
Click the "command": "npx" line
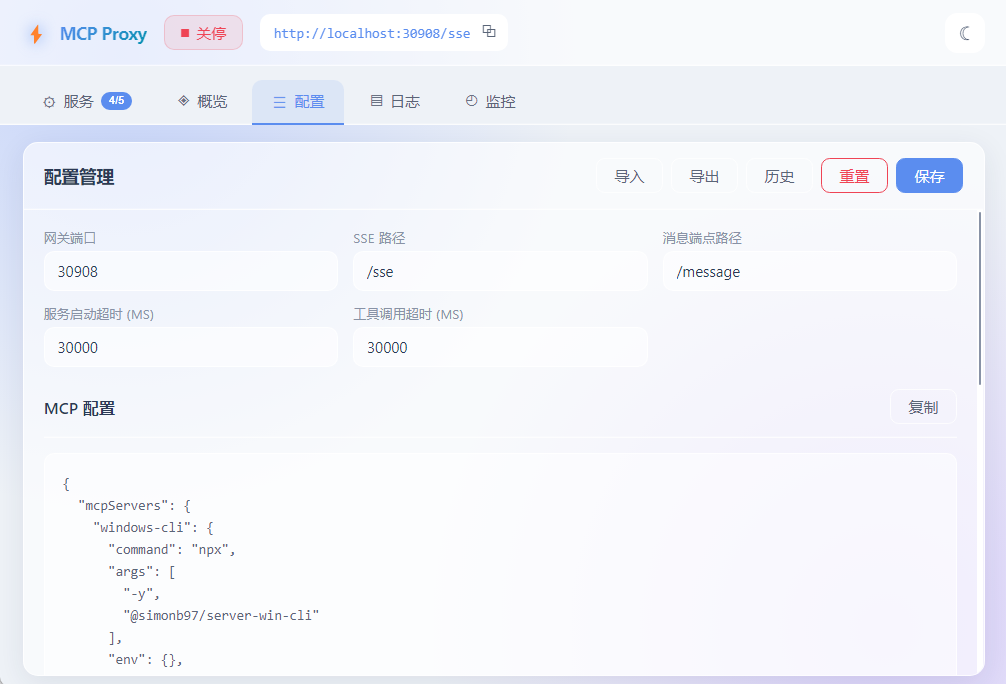(x=171, y=550)
